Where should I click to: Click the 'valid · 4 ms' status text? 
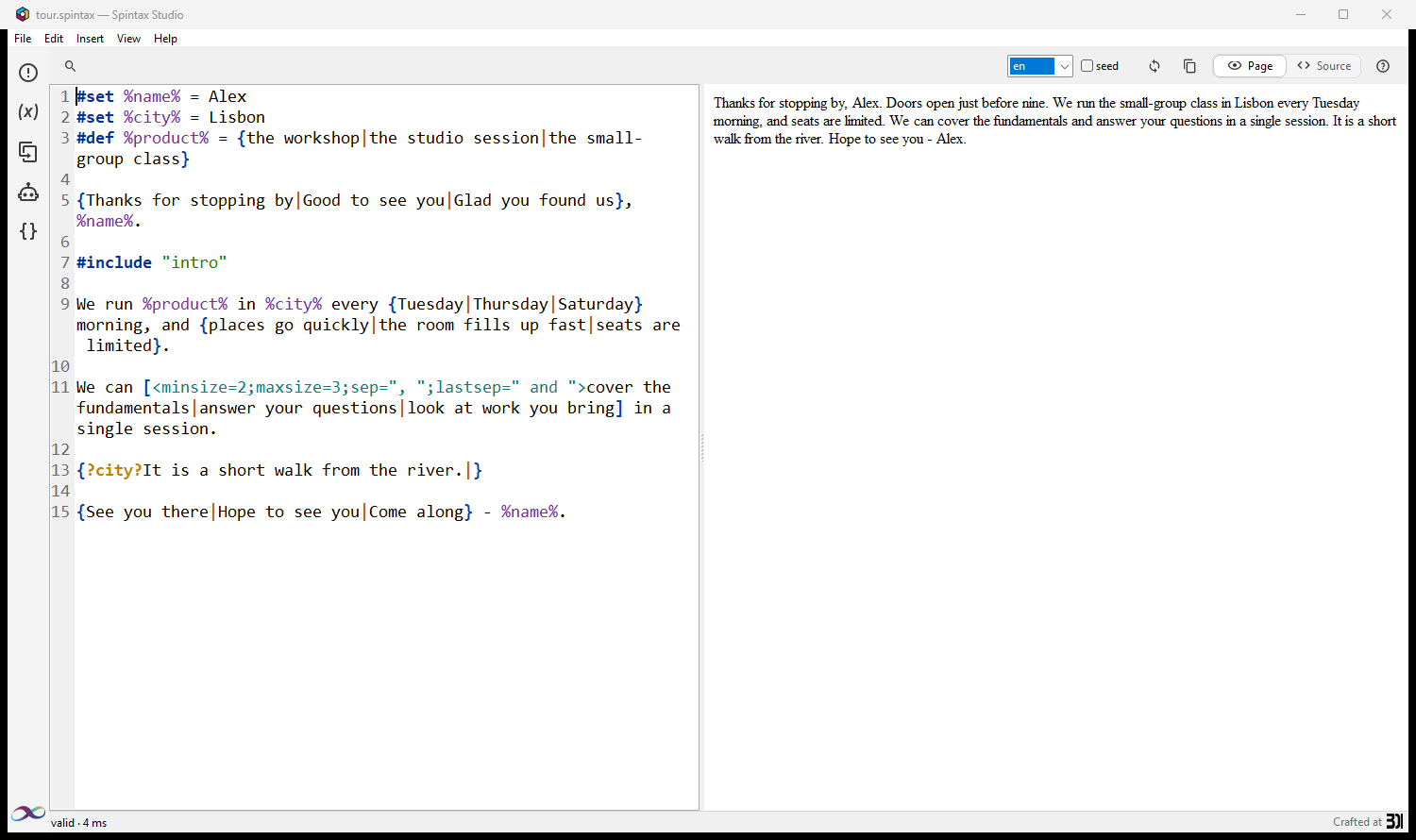coord(79,823)
